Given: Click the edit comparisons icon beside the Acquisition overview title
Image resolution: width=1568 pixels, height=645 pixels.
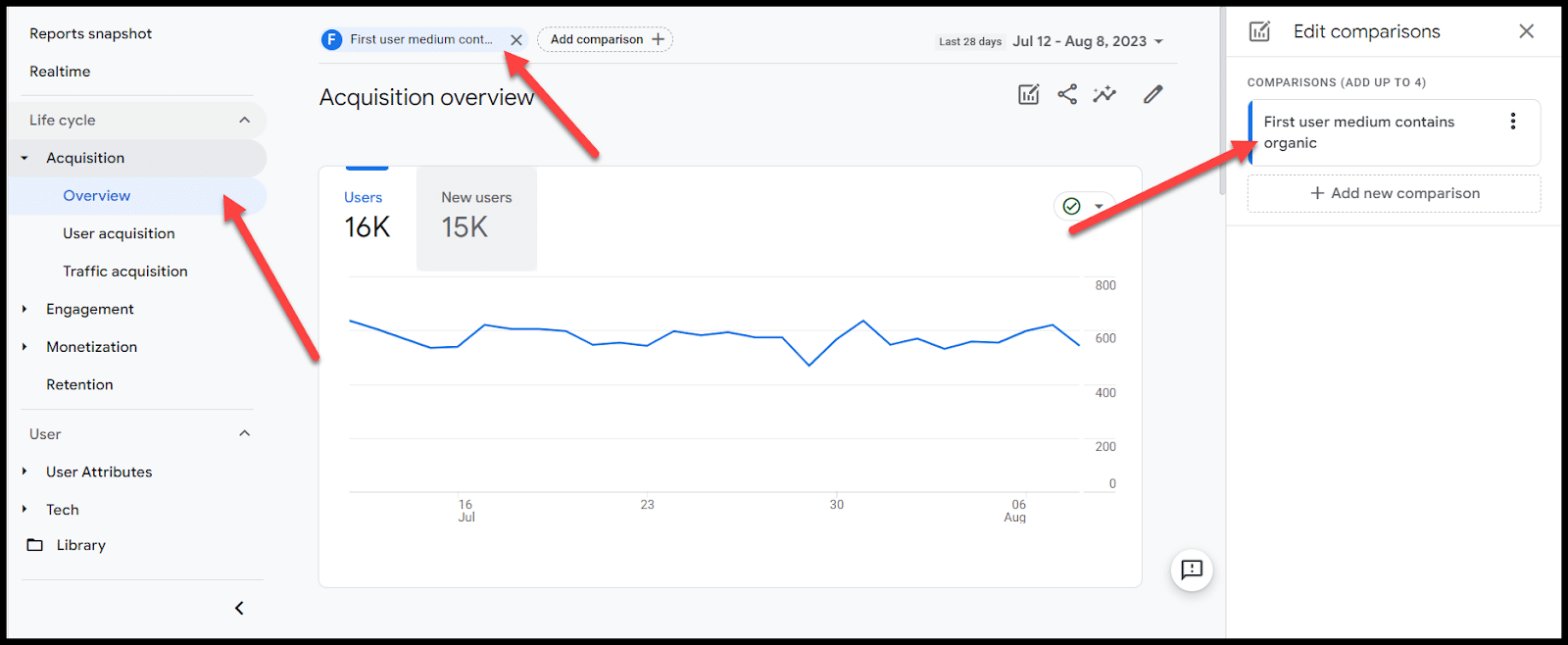Looking at the screenshot, I should 1028,94.
